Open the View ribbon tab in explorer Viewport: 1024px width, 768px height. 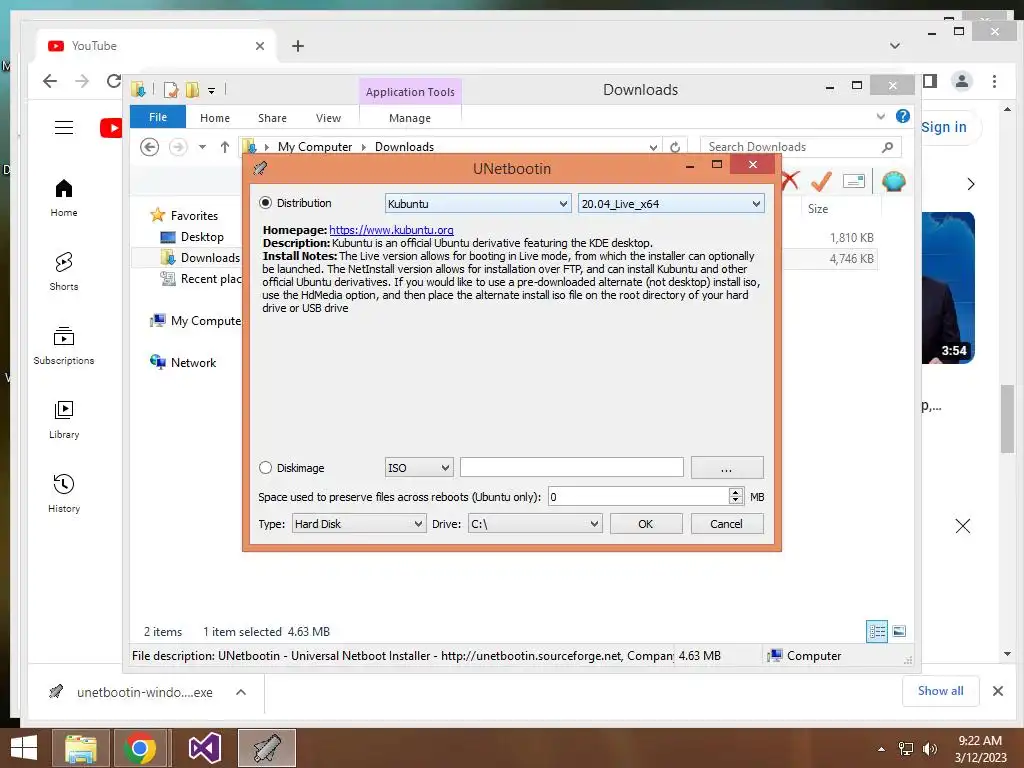click(328, 118)
